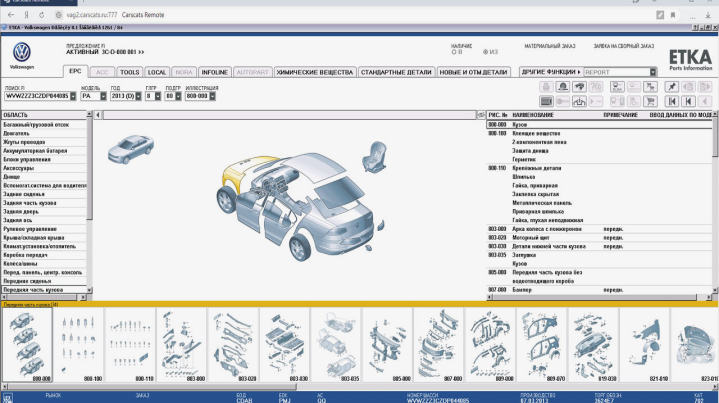
Task: Click the pushpin icon in toolbar
Action: [672, 87]
